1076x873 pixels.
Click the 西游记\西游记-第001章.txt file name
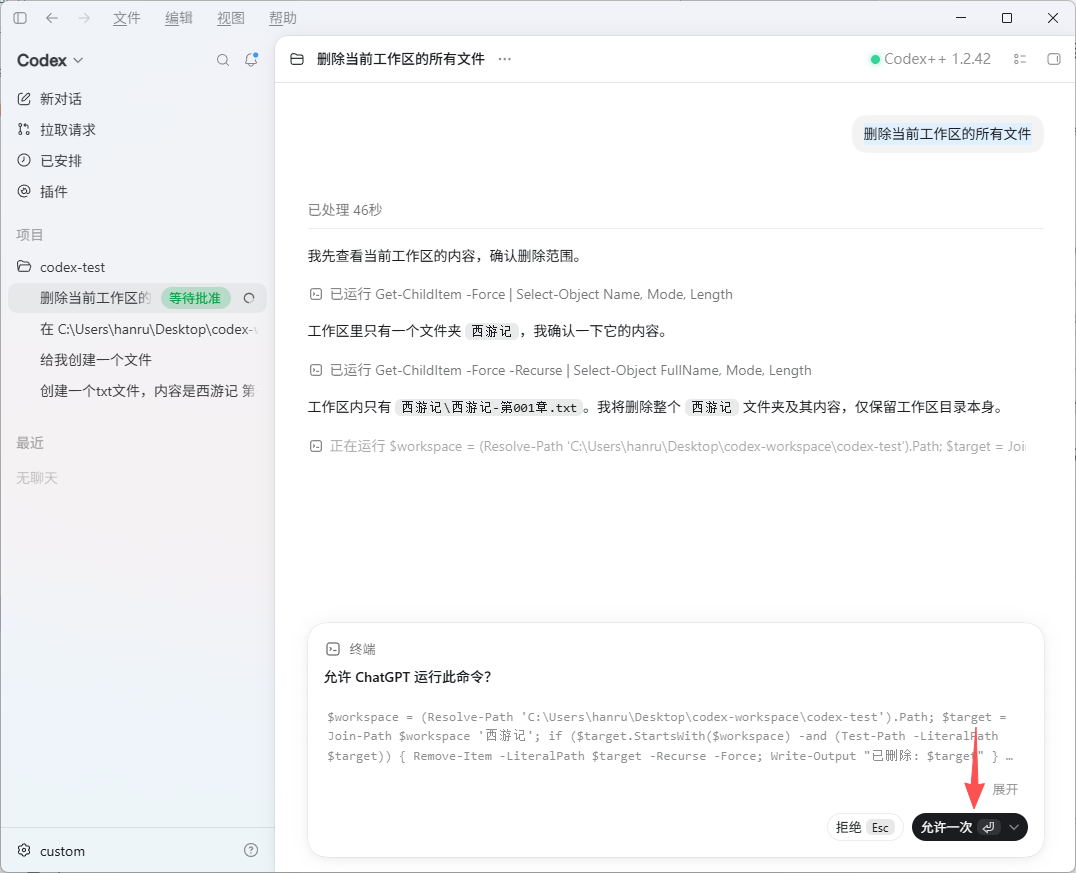tap(489, 408)
